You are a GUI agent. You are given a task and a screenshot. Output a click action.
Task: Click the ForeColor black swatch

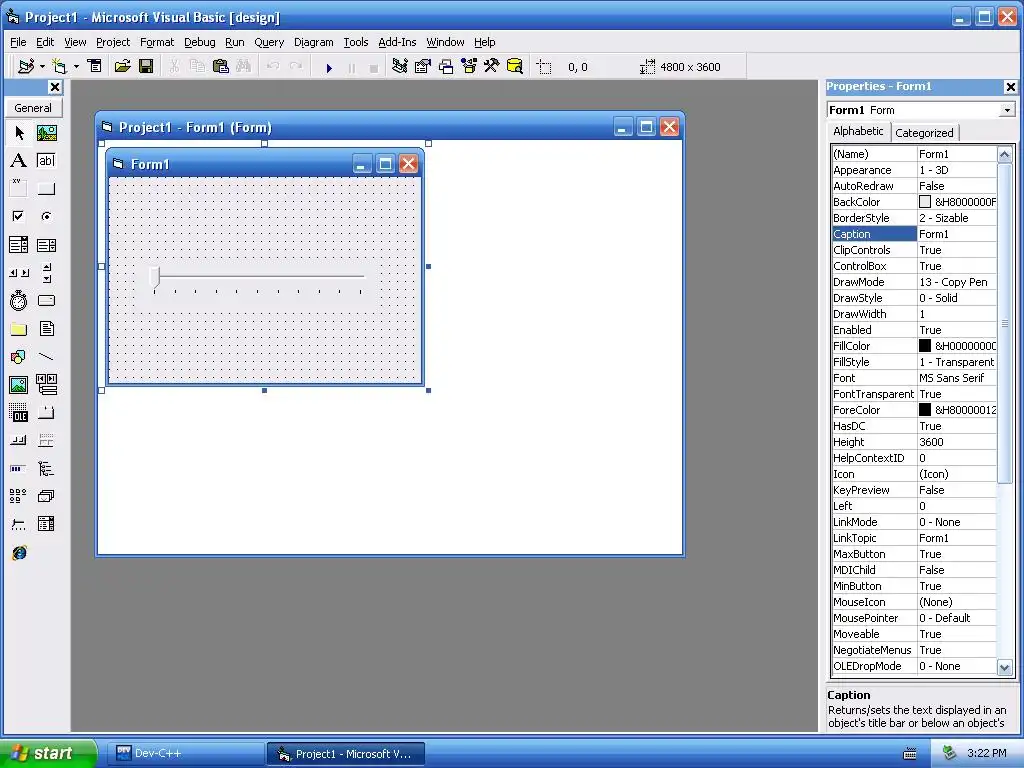coord(925,409)
